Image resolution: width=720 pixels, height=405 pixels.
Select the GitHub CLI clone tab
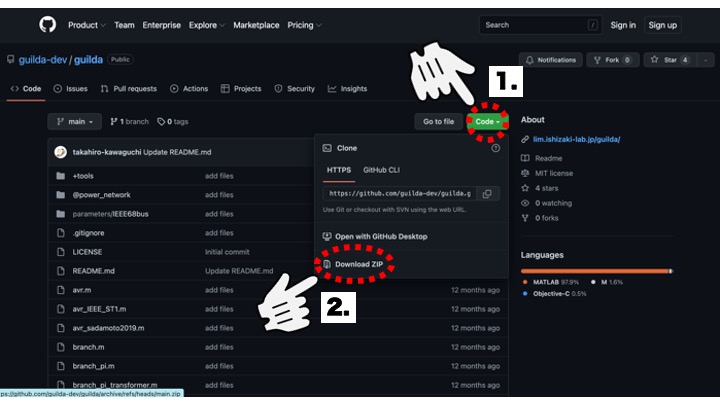[x=381, y=170]
